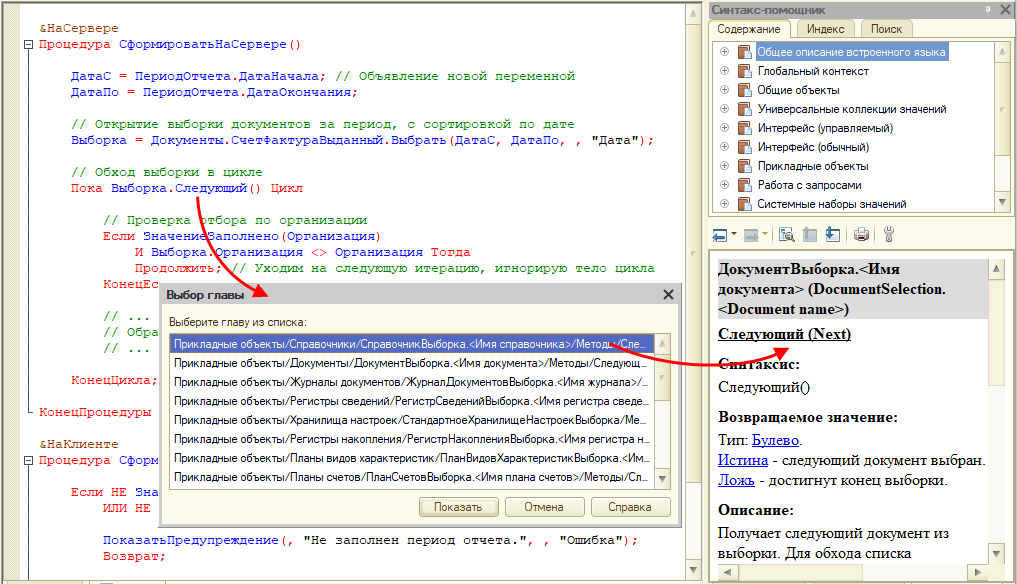Screen dimensions: 1017x584
Task: Open the Ложь link
Action: pos(736,480)
